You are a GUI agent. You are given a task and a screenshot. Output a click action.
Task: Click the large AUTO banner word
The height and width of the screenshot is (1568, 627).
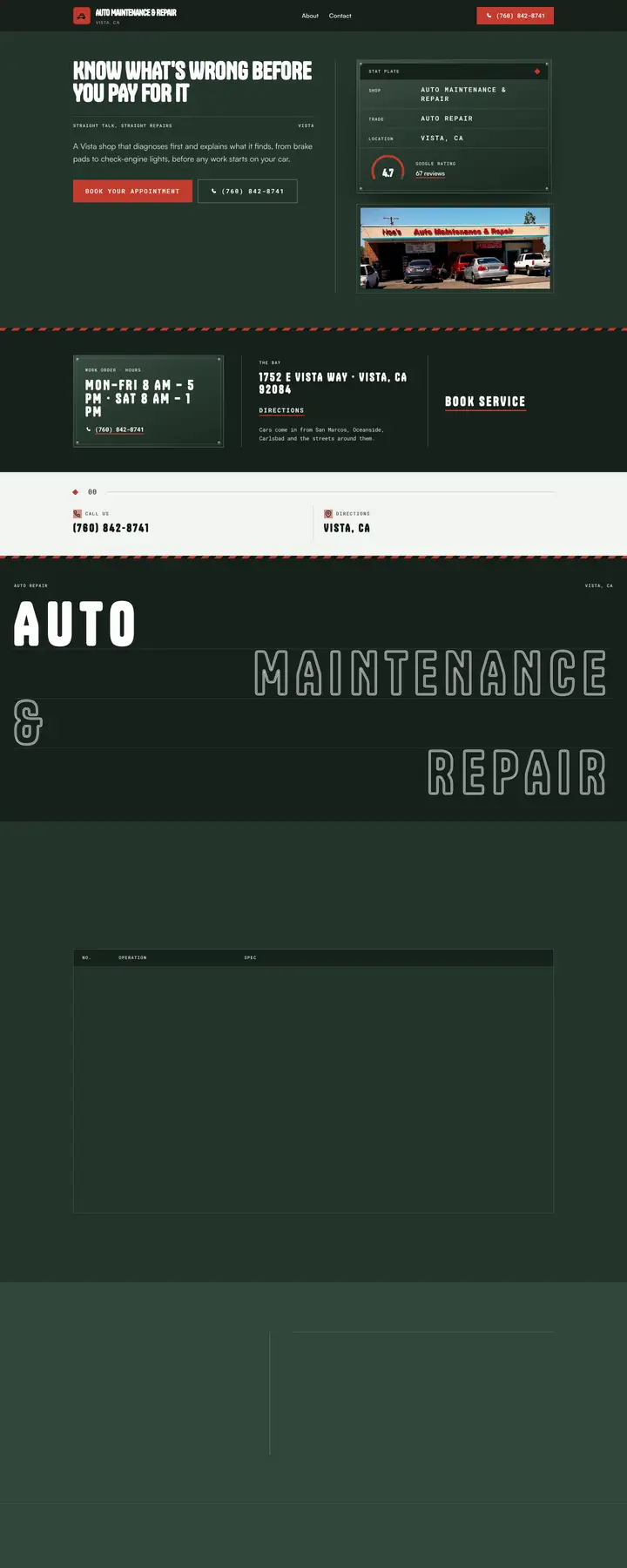75,624
